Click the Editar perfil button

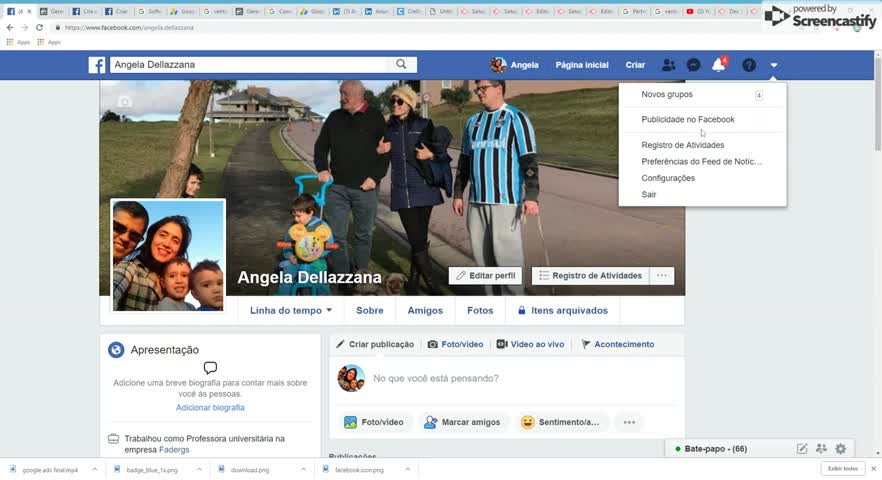pos(485,276)
